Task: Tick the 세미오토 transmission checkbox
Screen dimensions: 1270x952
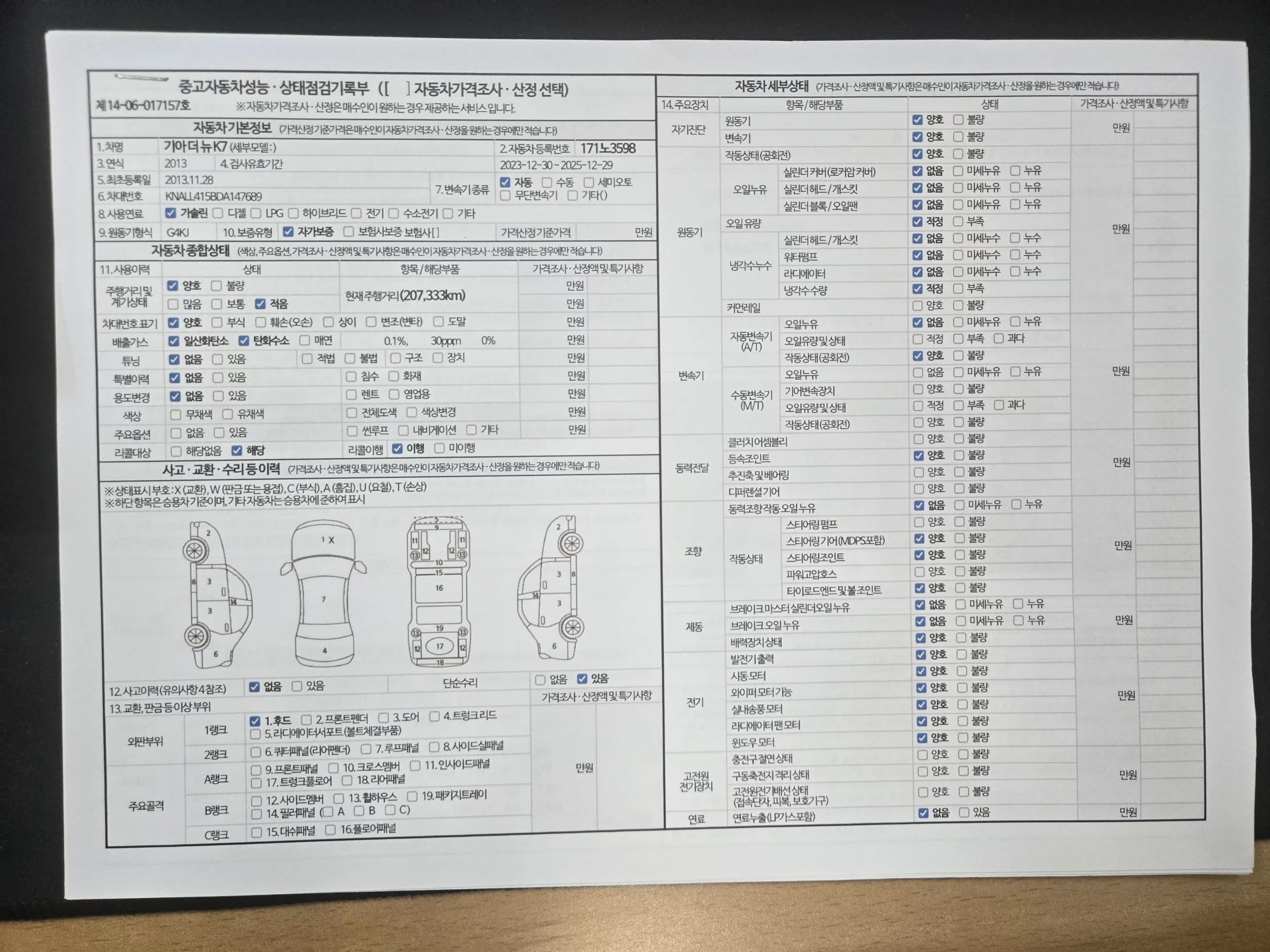Action: [588, 182]
